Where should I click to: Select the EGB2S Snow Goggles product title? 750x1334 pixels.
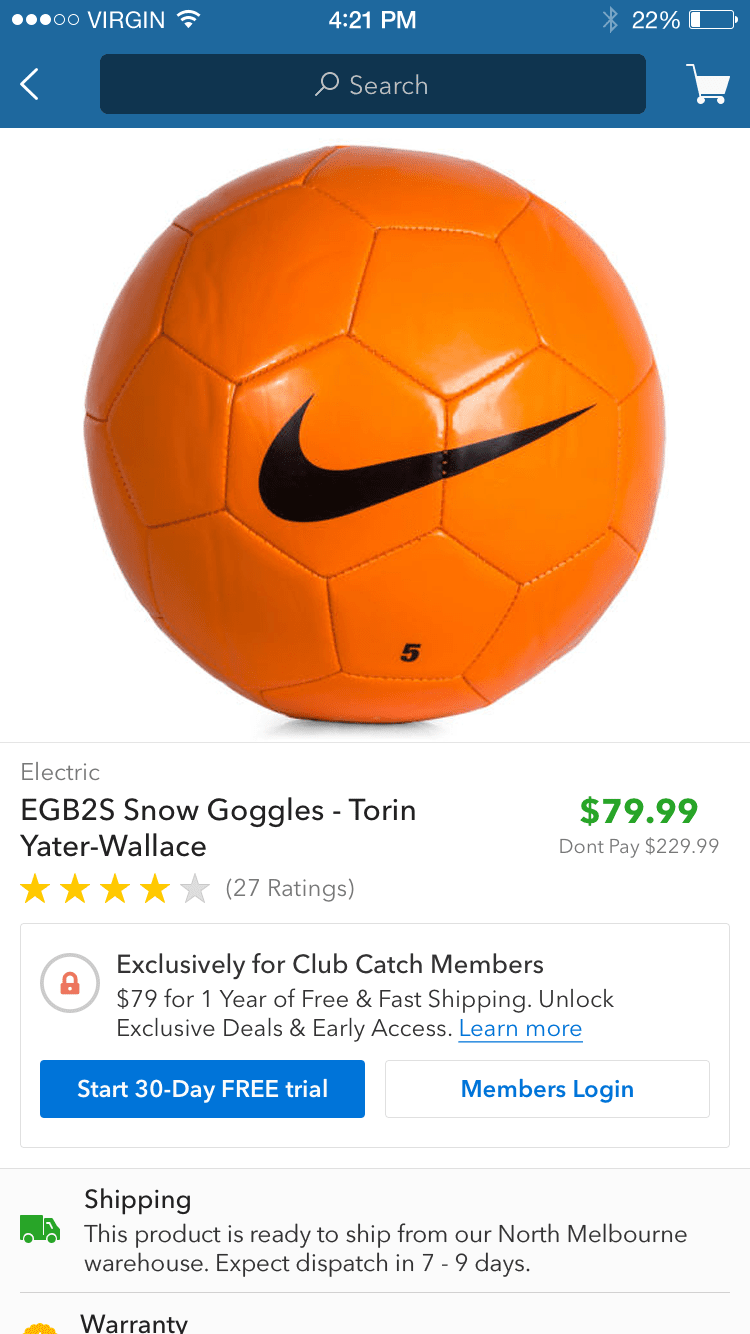click(218, 828)
